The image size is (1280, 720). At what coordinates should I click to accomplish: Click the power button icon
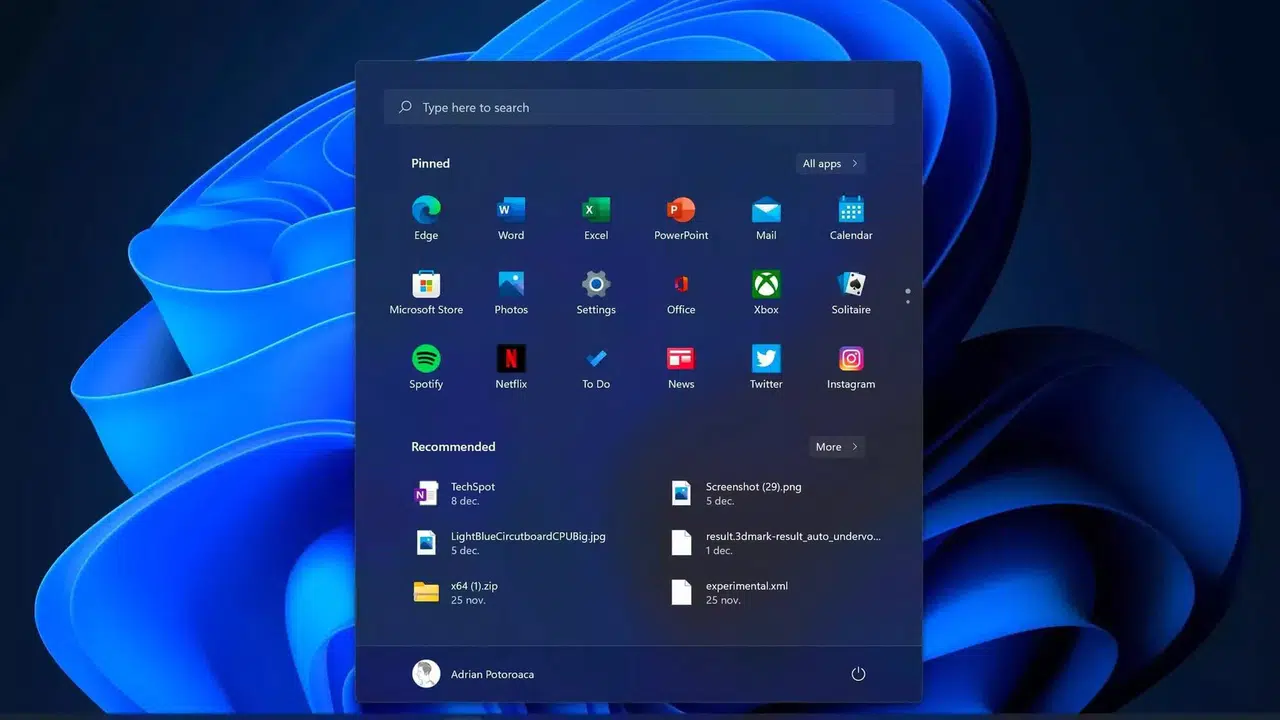click(858, 674)
